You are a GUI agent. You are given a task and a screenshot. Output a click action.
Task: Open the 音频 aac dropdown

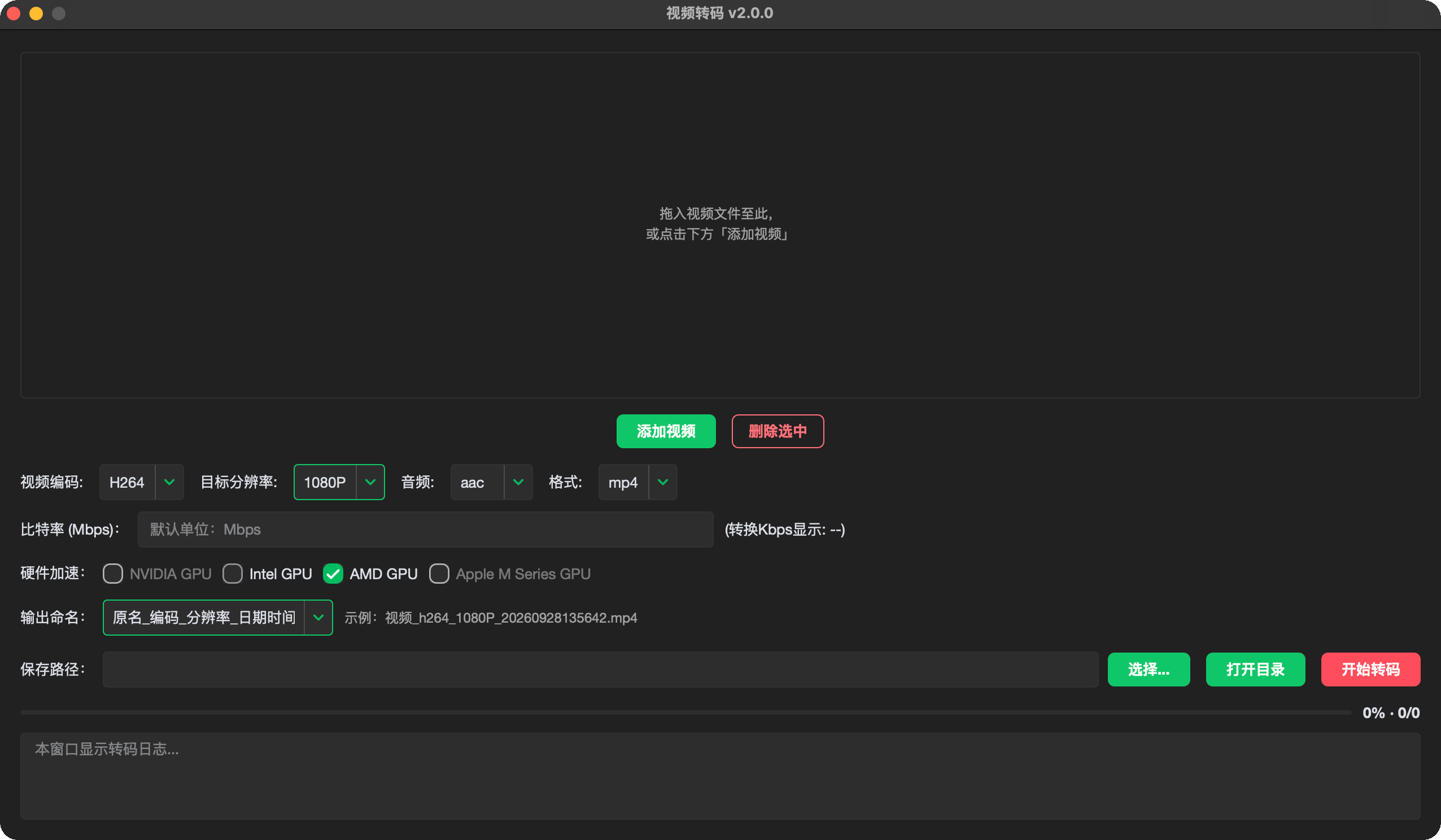pyautogui.click(x=491, y=482)
